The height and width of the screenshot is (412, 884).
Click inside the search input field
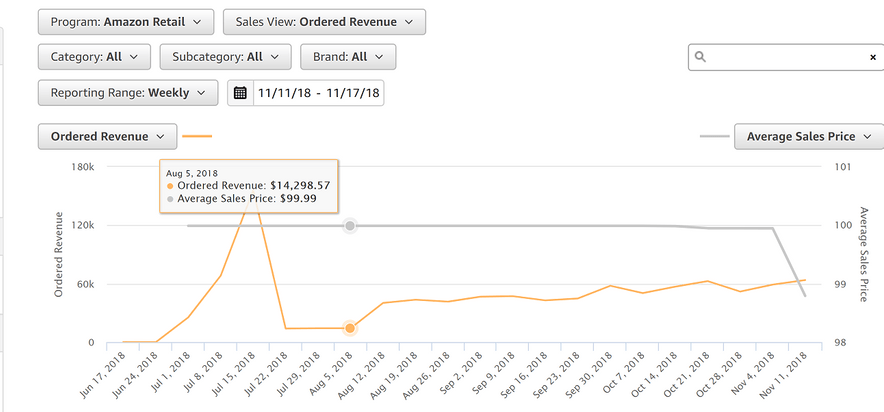tap(785, 57)
